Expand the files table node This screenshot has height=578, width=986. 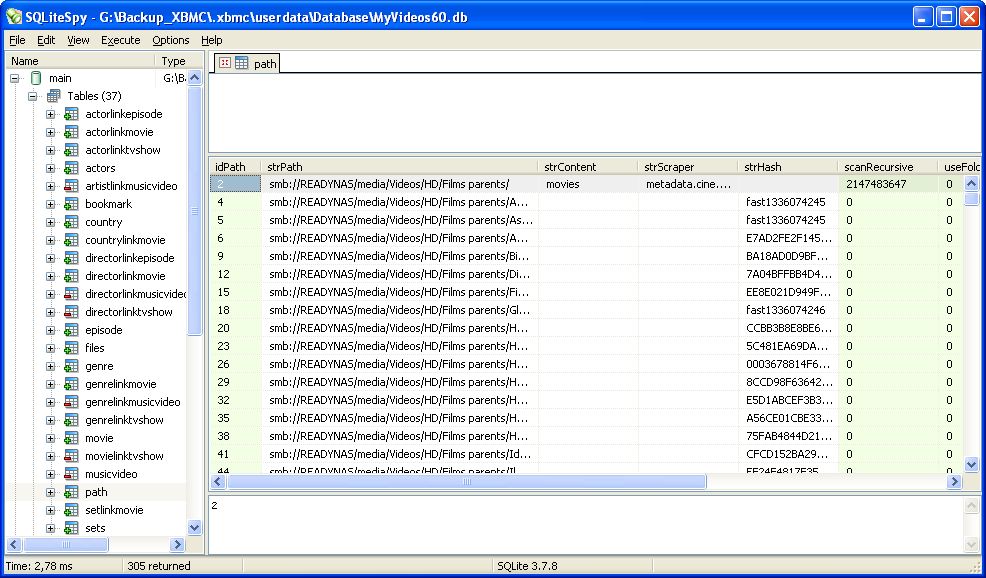[51, 348]
